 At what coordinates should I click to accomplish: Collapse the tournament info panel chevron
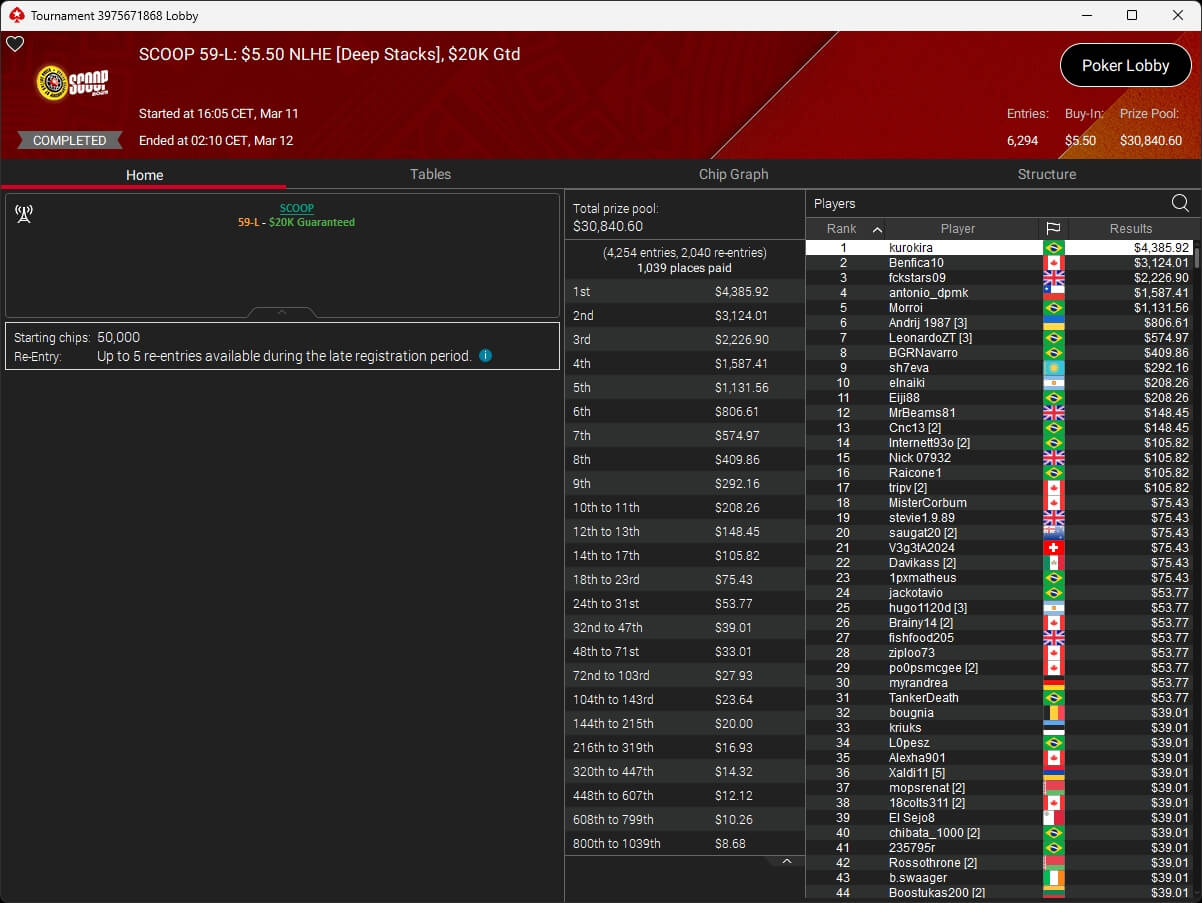click(x=282, y=312)
